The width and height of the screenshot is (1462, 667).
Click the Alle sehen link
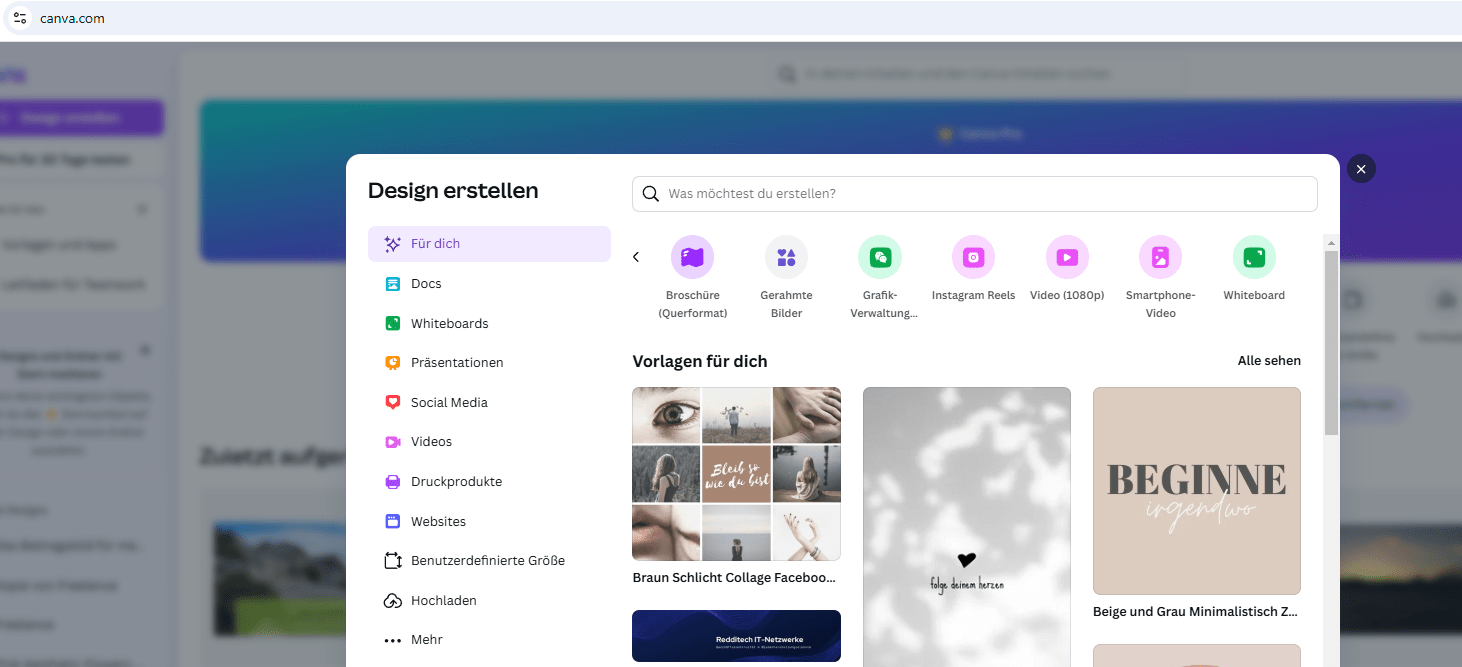point(1269,361)
